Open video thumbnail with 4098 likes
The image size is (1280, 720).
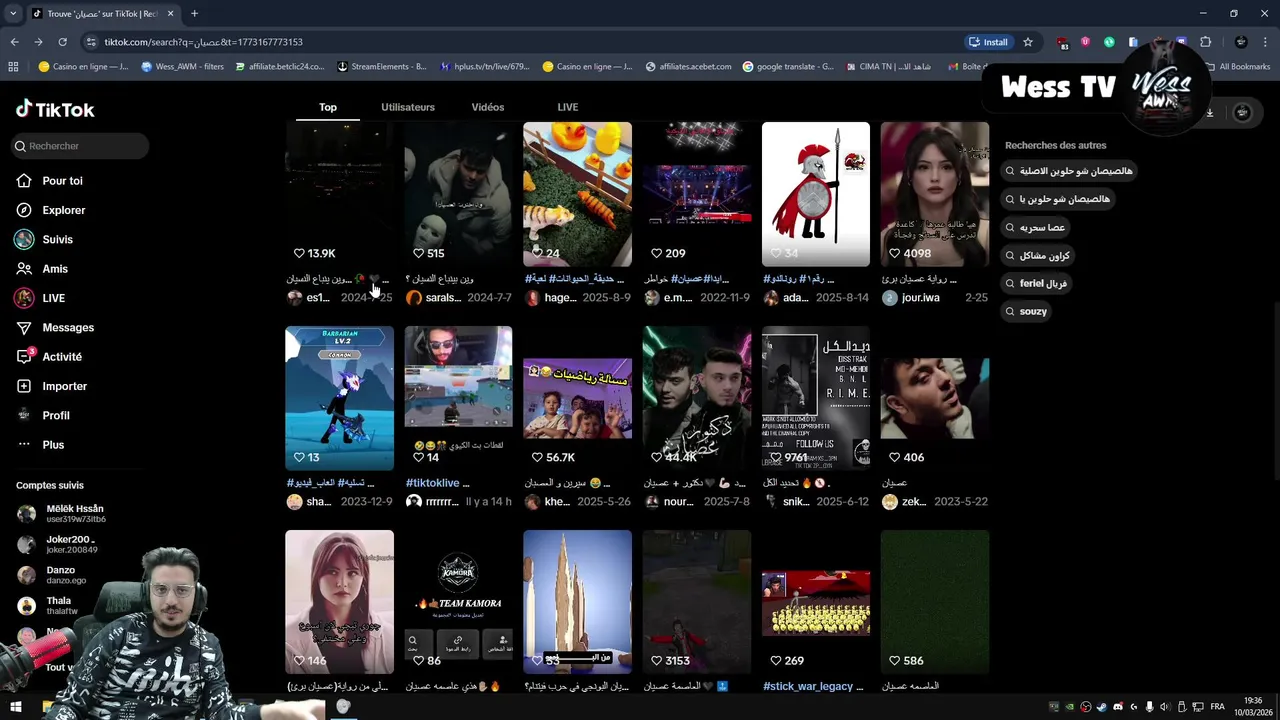[x=935, y=194]
